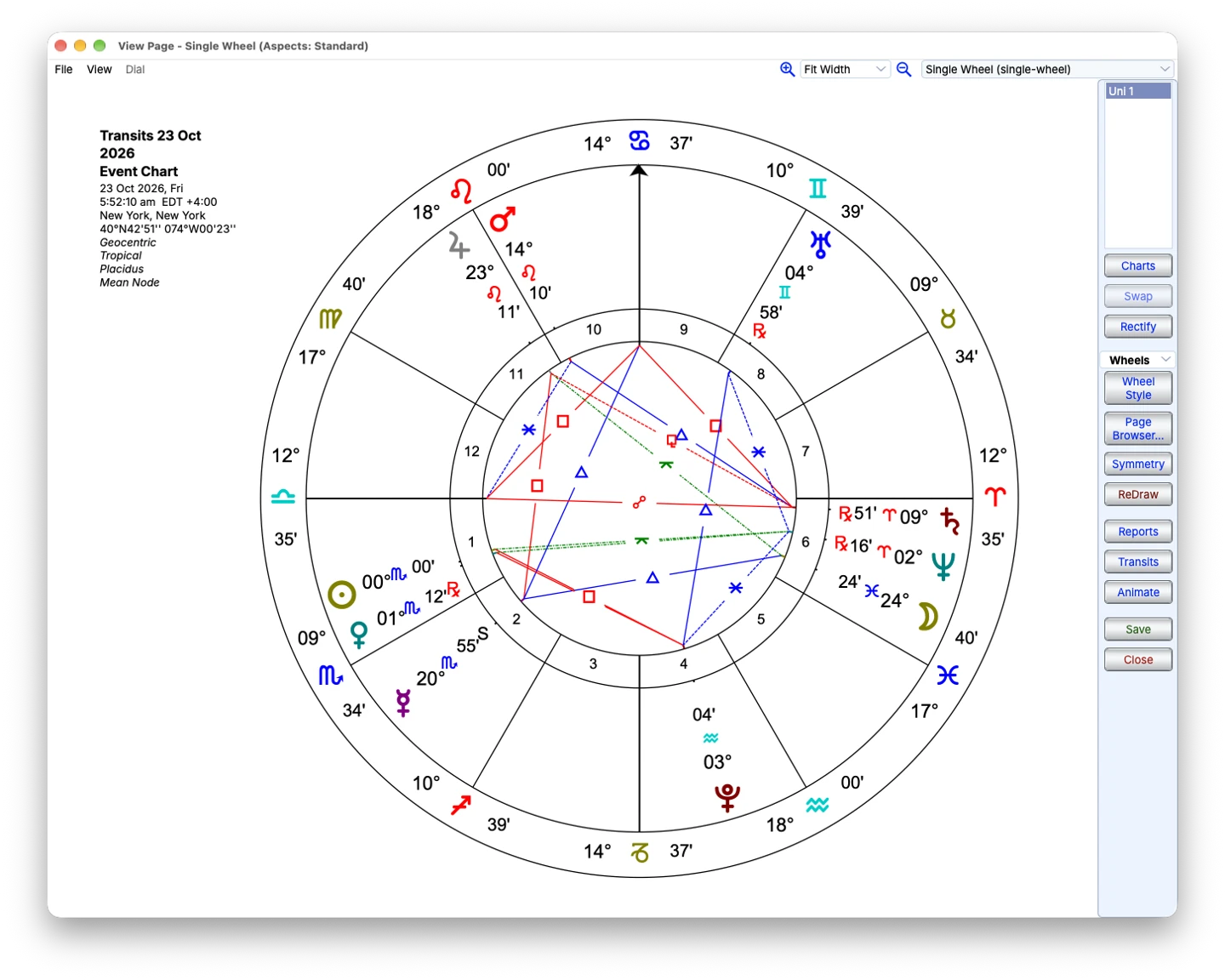Click the Capricorn sign at chart bottom

click(x=640, y=852)
